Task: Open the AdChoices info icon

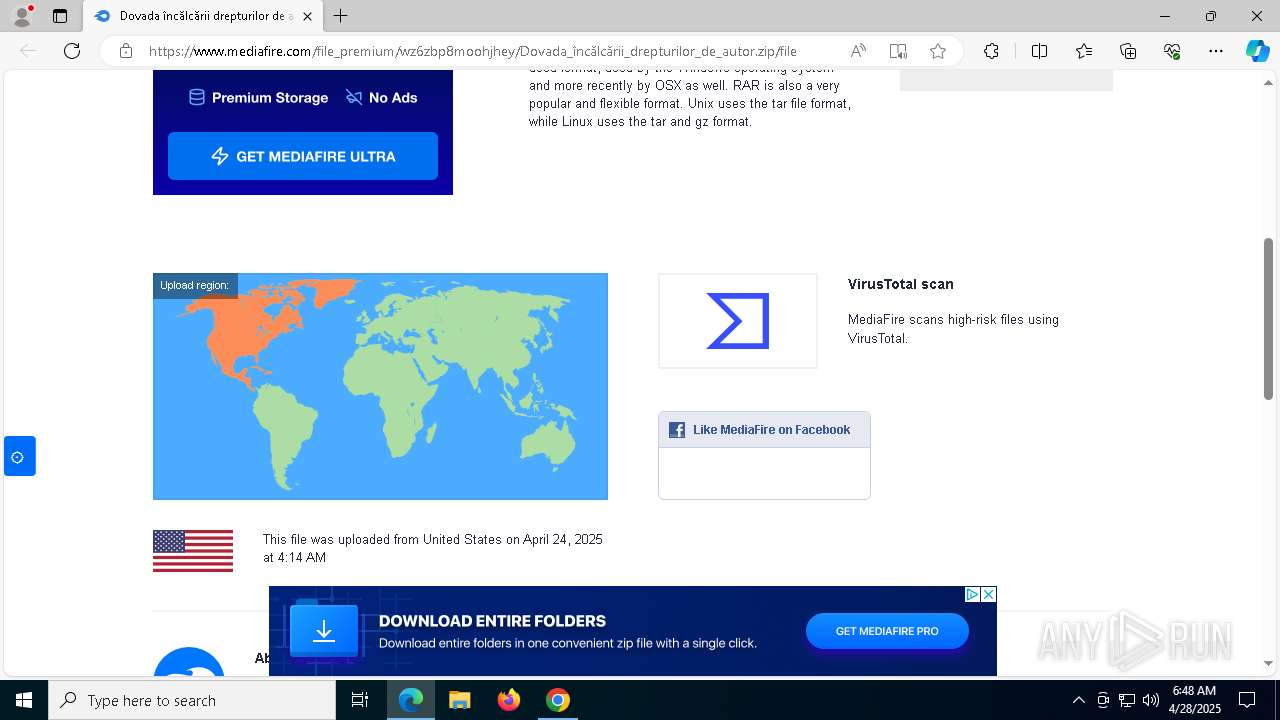Action: 972,594
